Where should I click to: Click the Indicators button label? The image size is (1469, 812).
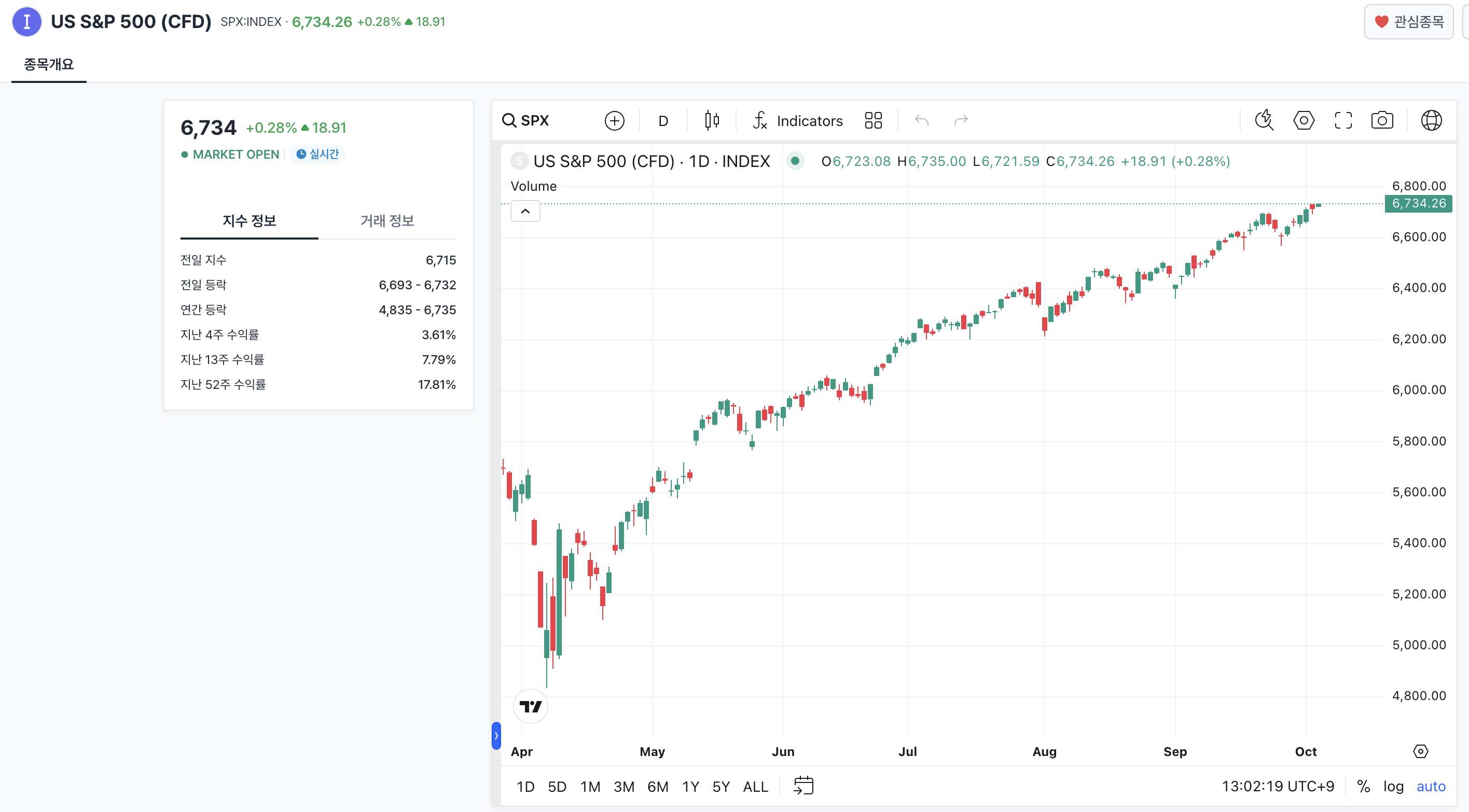tap(809, 121)
